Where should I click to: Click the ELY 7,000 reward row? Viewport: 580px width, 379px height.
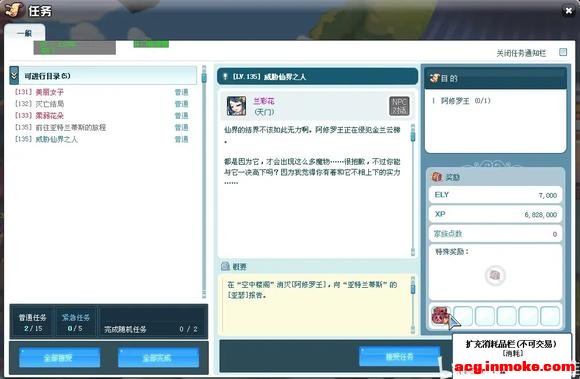[495, 195]
